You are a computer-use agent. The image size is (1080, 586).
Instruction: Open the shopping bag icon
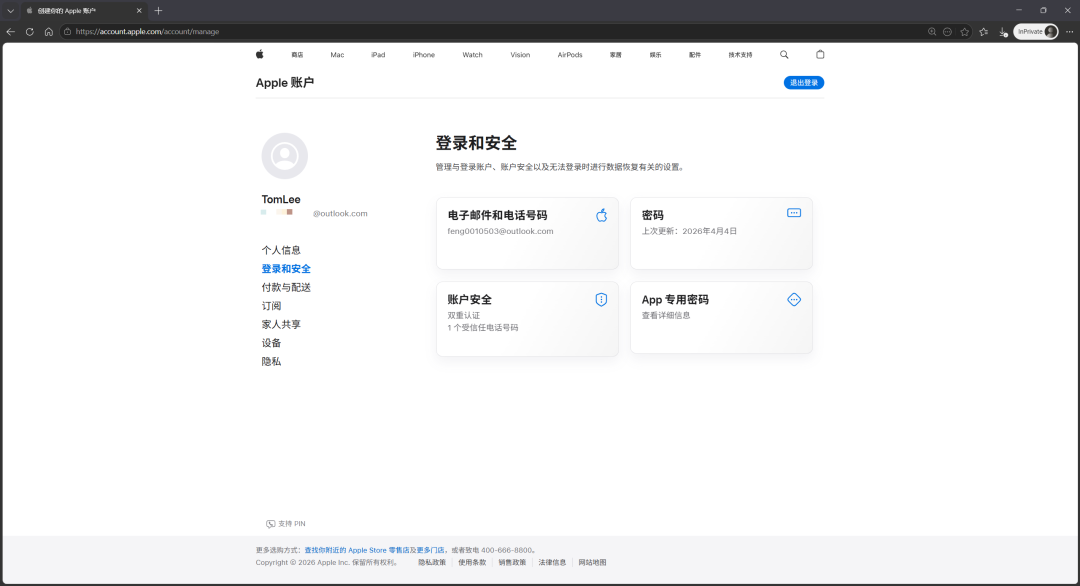tap(820, 54)
